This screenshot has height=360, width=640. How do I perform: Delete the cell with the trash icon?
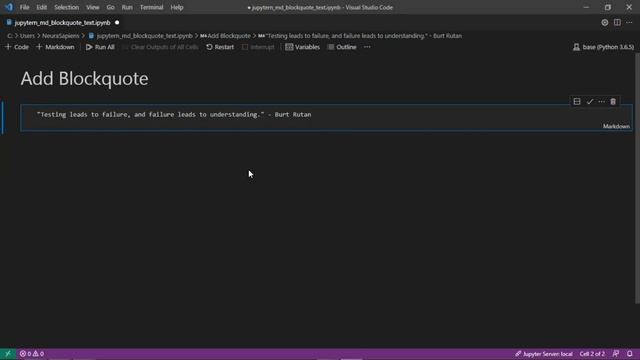(613, 102)
